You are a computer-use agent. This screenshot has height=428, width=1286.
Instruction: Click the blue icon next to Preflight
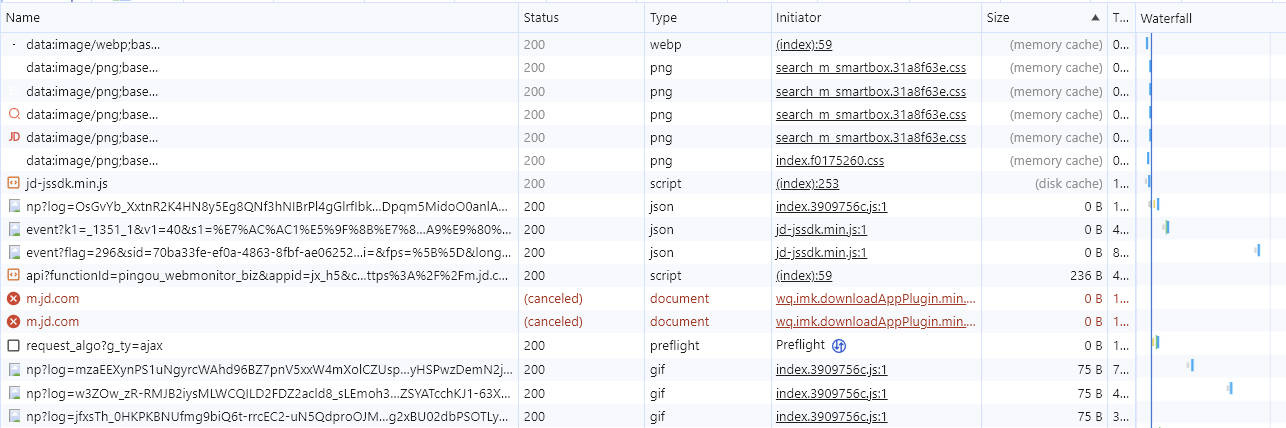click(x=840, y=345)
